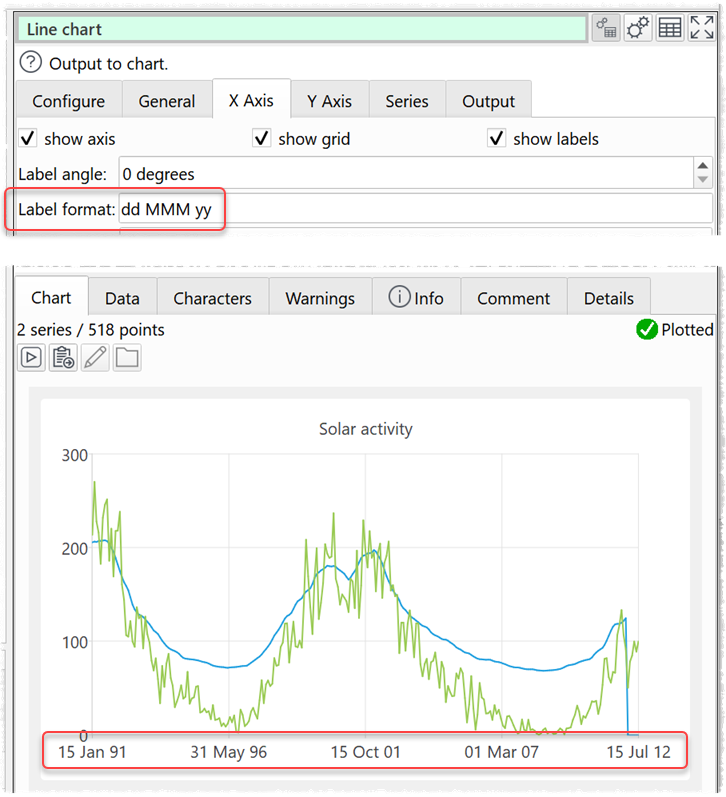This screenshot has width=726, height=797.
Task: Click the 200 y-axis label
Action: pos(75,549)
